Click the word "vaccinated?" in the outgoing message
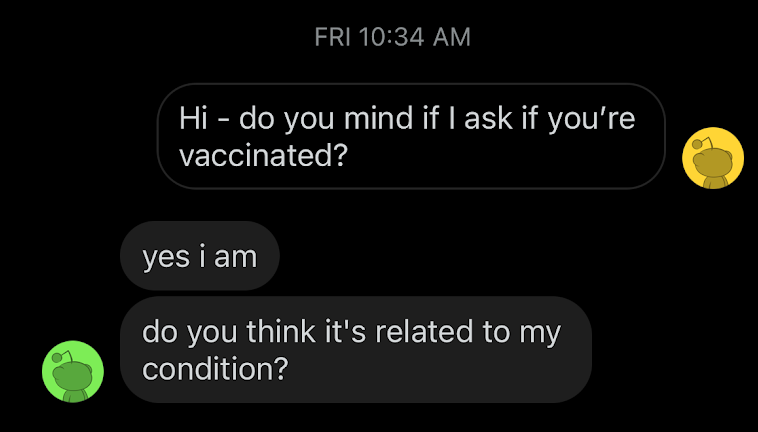 (x=263, y=156)
